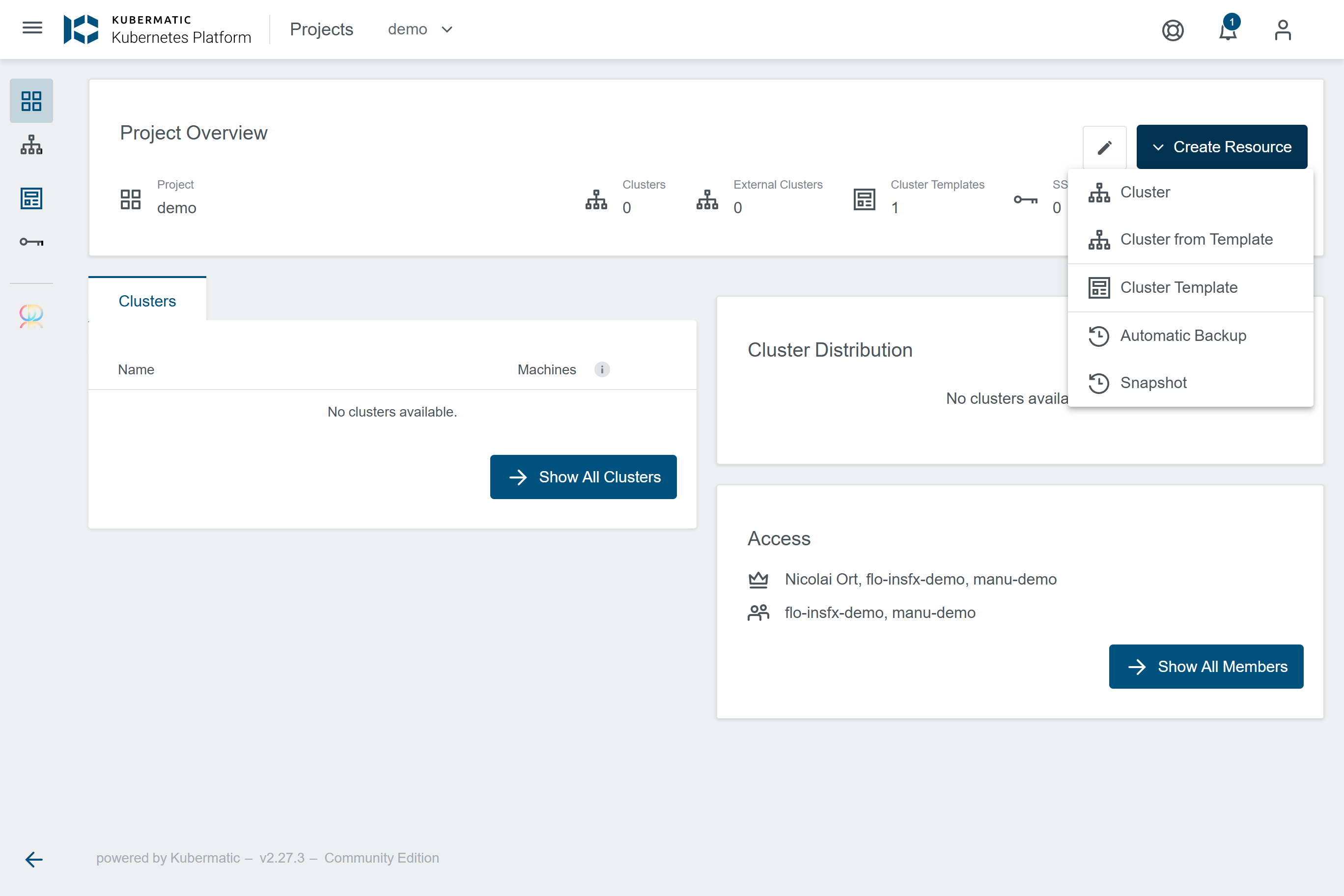1344x896 pixels.
Task: Select Snapshot in the create menu
Action: click(1152, 383)
